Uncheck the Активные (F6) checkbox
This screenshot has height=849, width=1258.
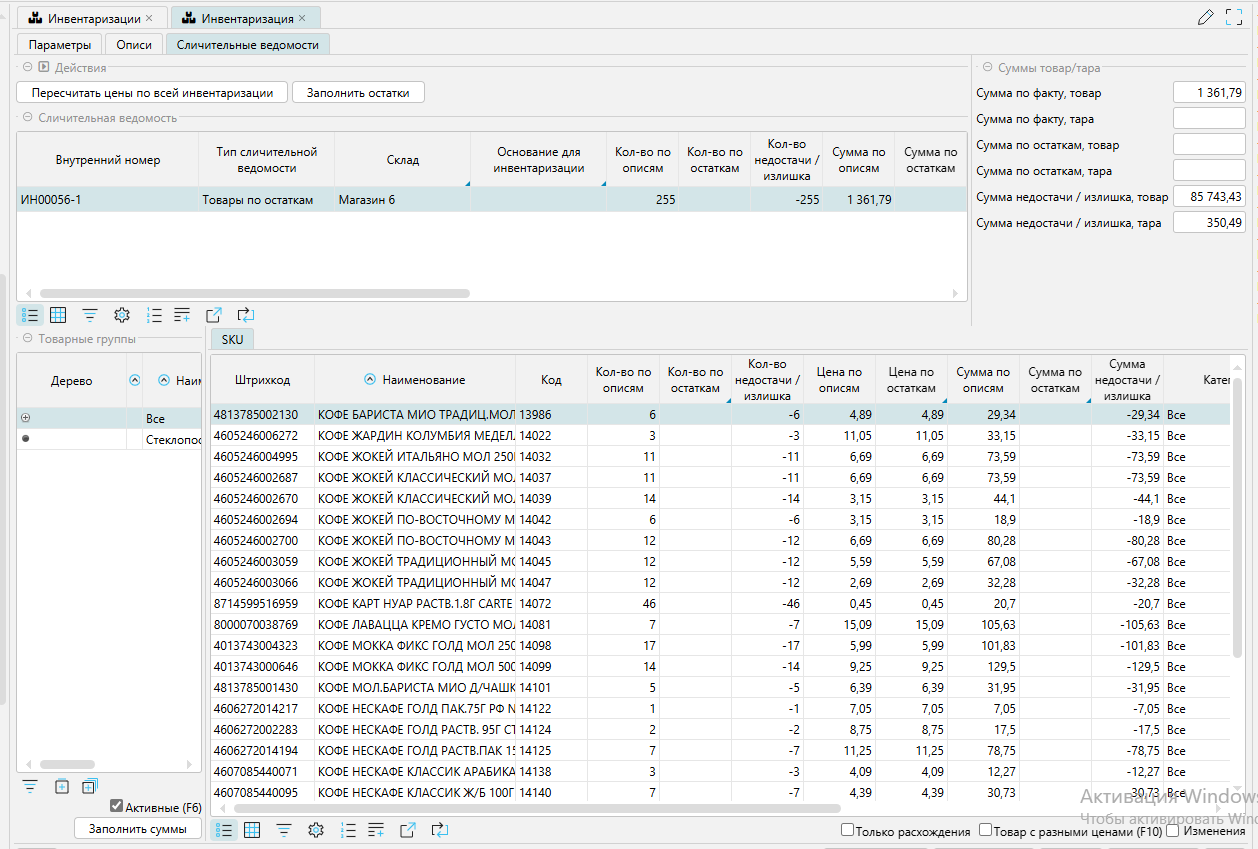pos(116,806)
